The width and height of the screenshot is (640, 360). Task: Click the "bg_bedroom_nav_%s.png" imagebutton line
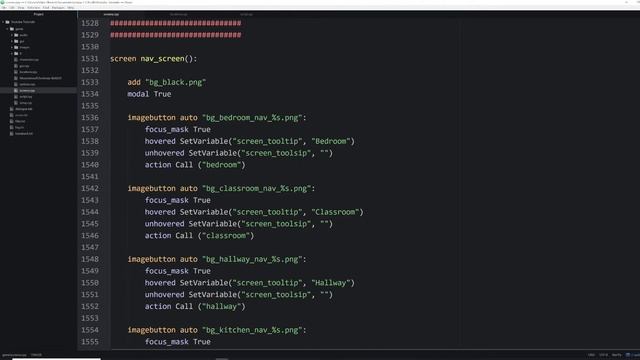click(217, 118)
